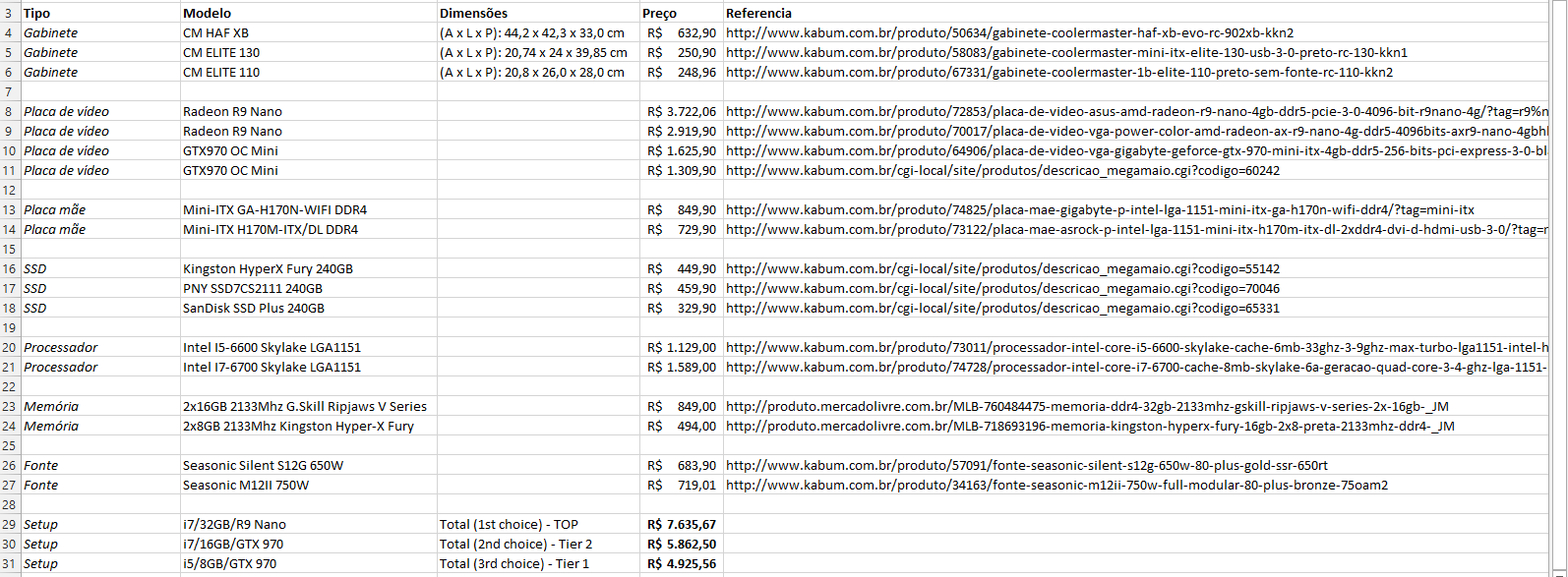Viewport: 1568px width, 577px height.
Task: Click the Radeon R9 Nano R$ 3.722,06 price
Action: (681, 111)
